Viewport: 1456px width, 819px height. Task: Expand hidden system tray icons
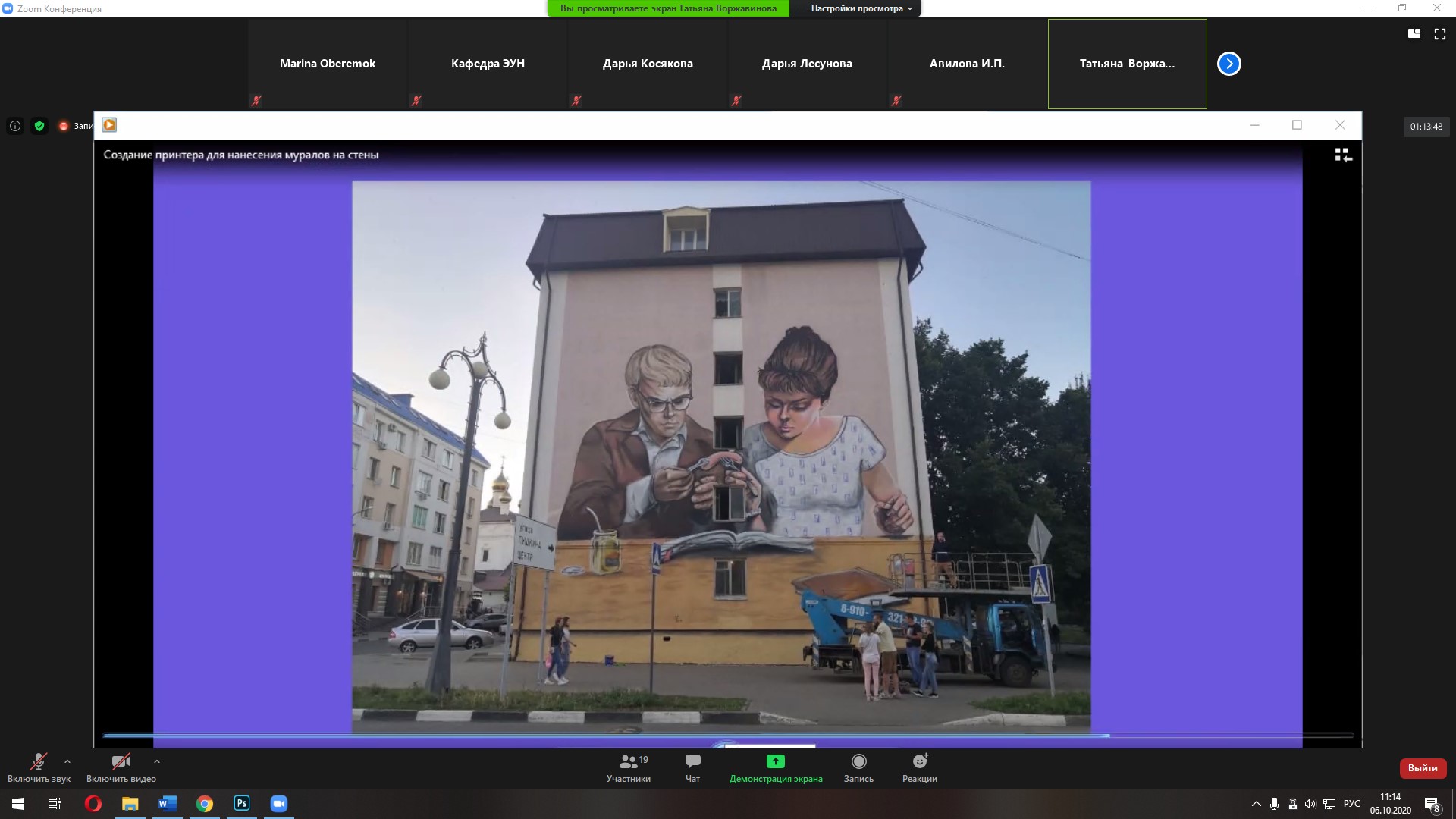[1256, 804]
